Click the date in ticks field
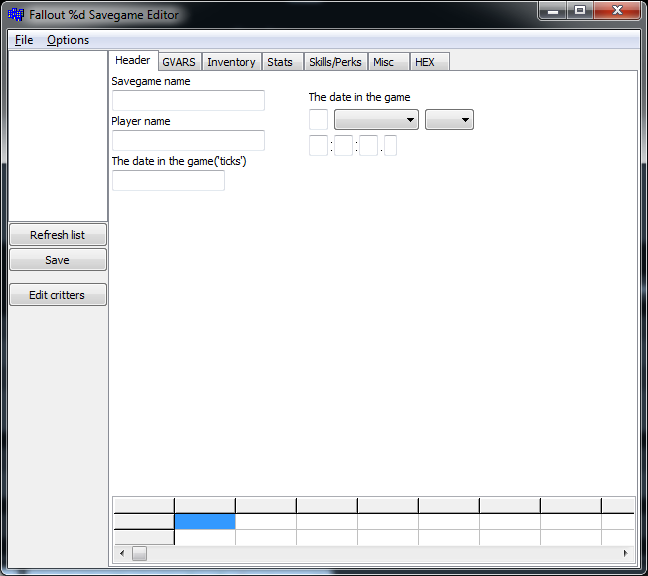This screenshot has height=576, width=648. 169,181
